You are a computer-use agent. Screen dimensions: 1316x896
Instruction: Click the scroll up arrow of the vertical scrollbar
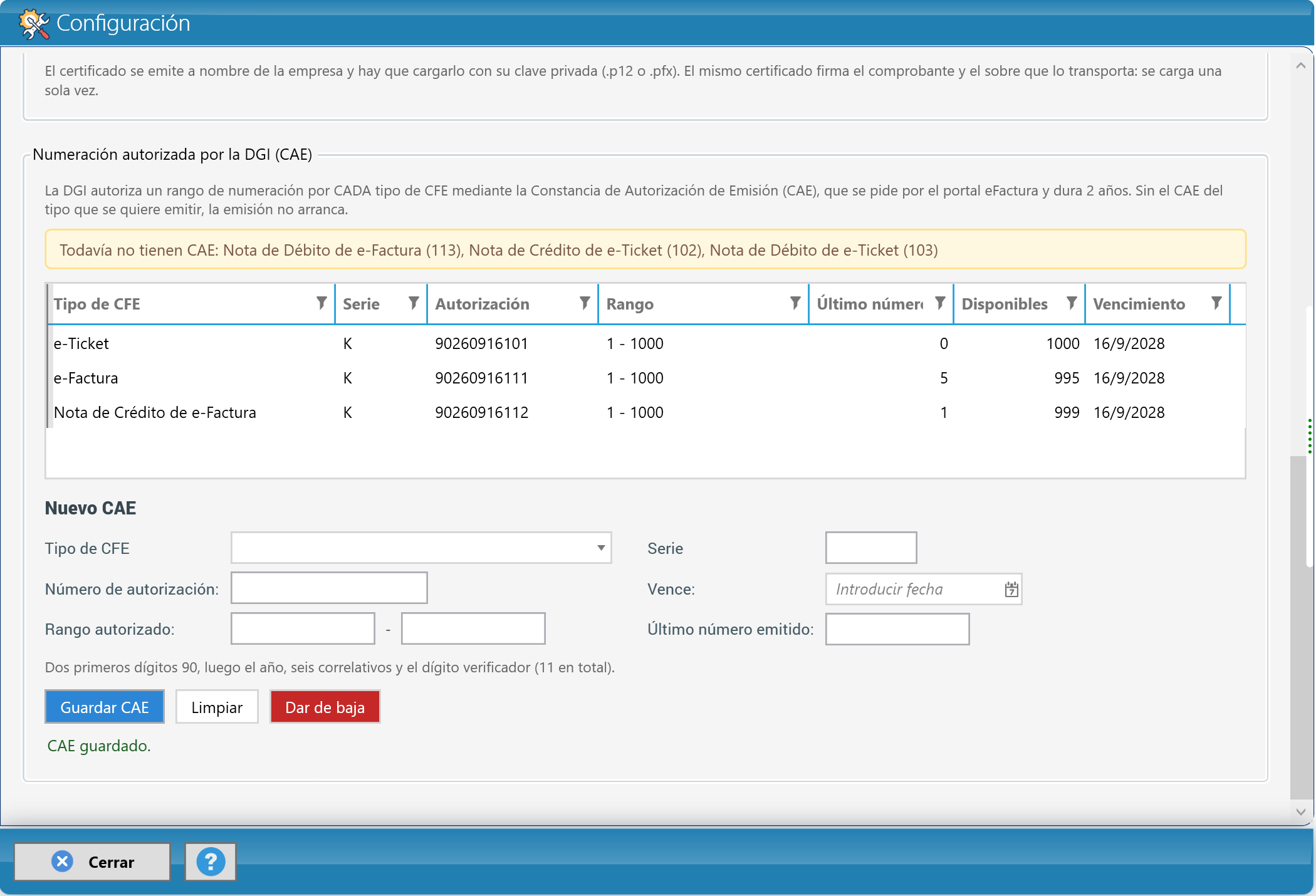pos(1300,66)
